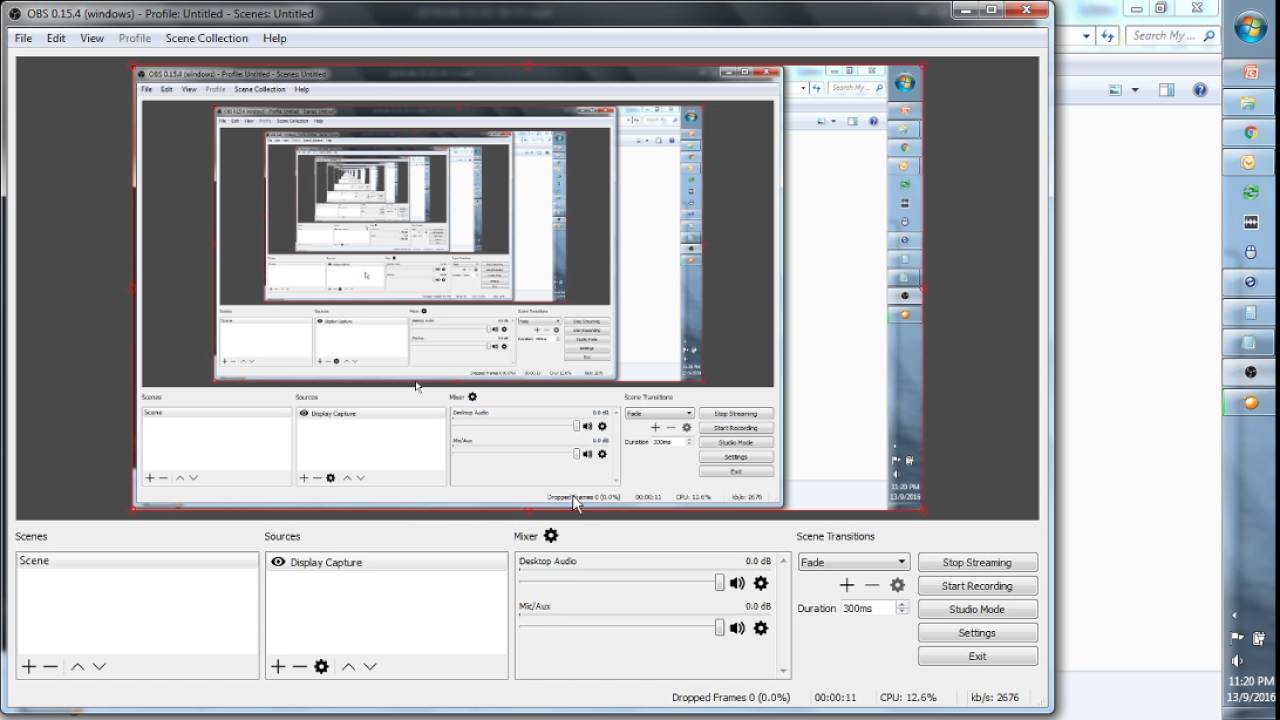Open the Mixer settings gear beside the Mixer title
This screenshot has width=1280, height=720.
tap(550, 536)
